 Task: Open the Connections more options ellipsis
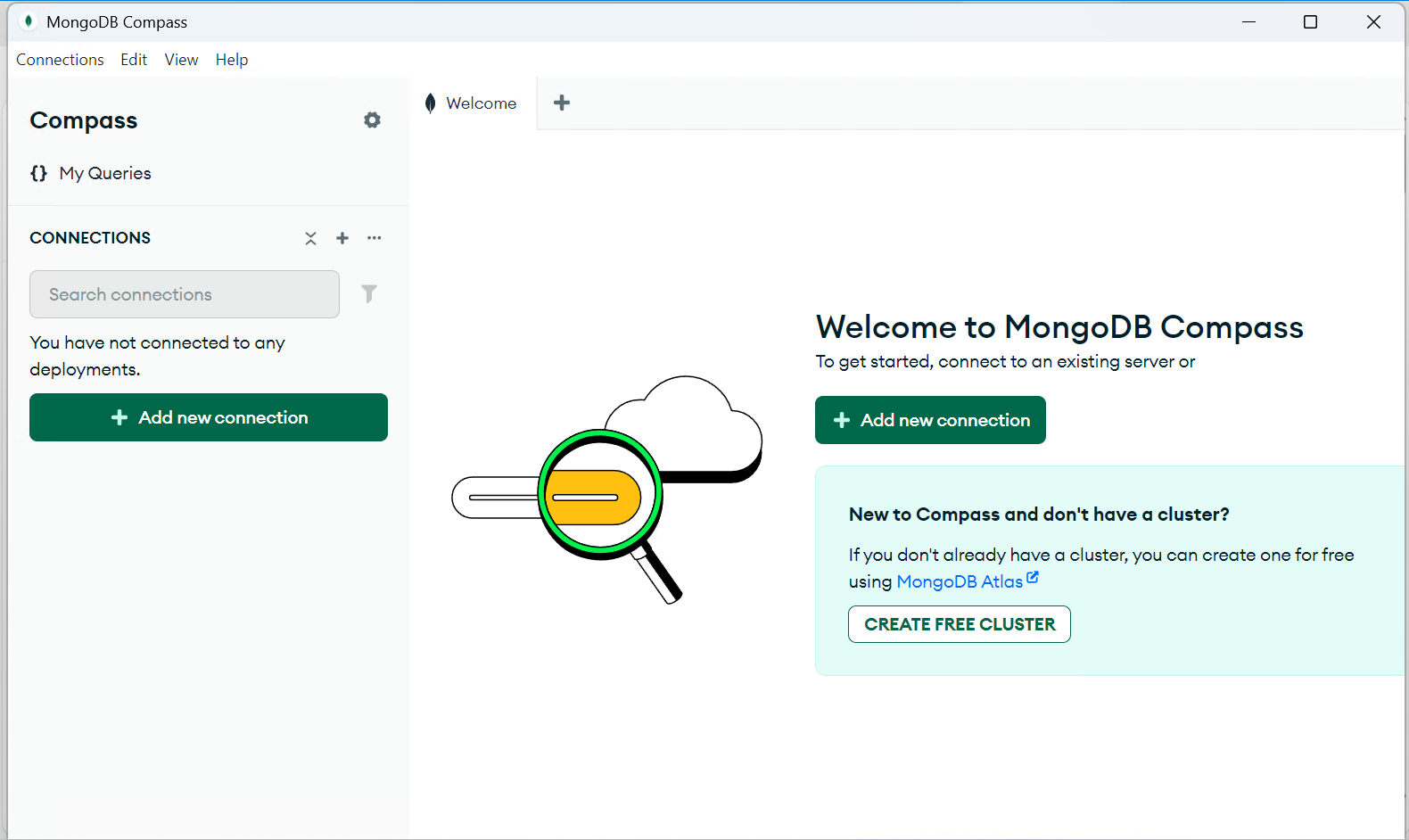tap(375, 238)
